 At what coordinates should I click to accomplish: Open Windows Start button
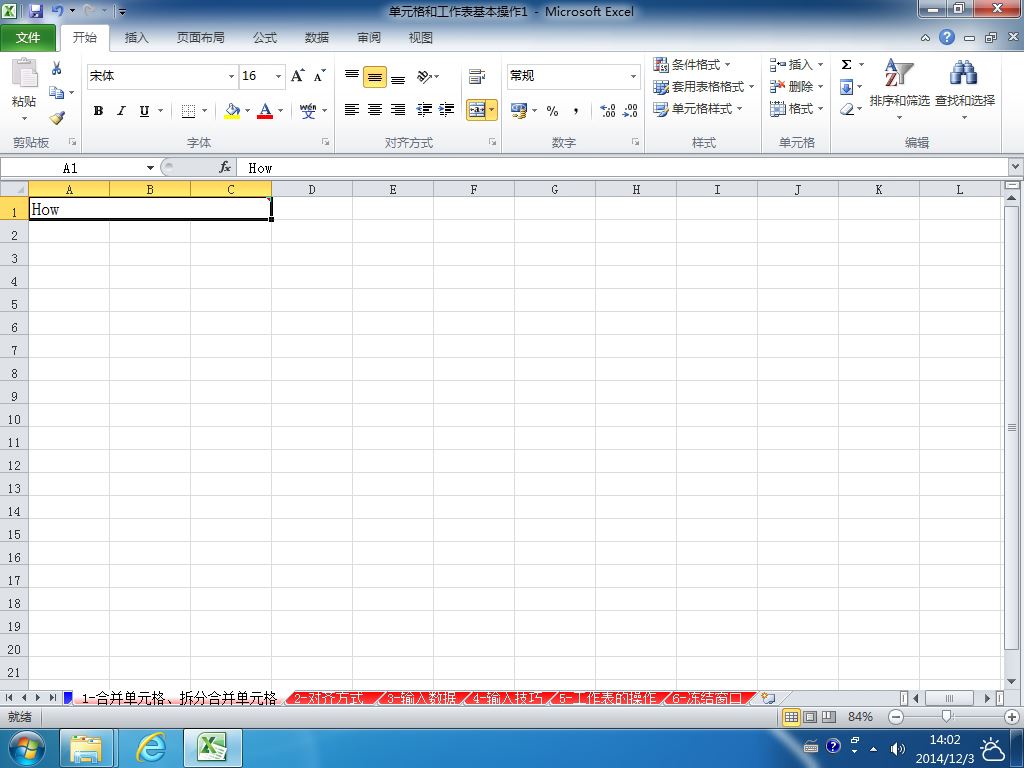coord(25,748)
